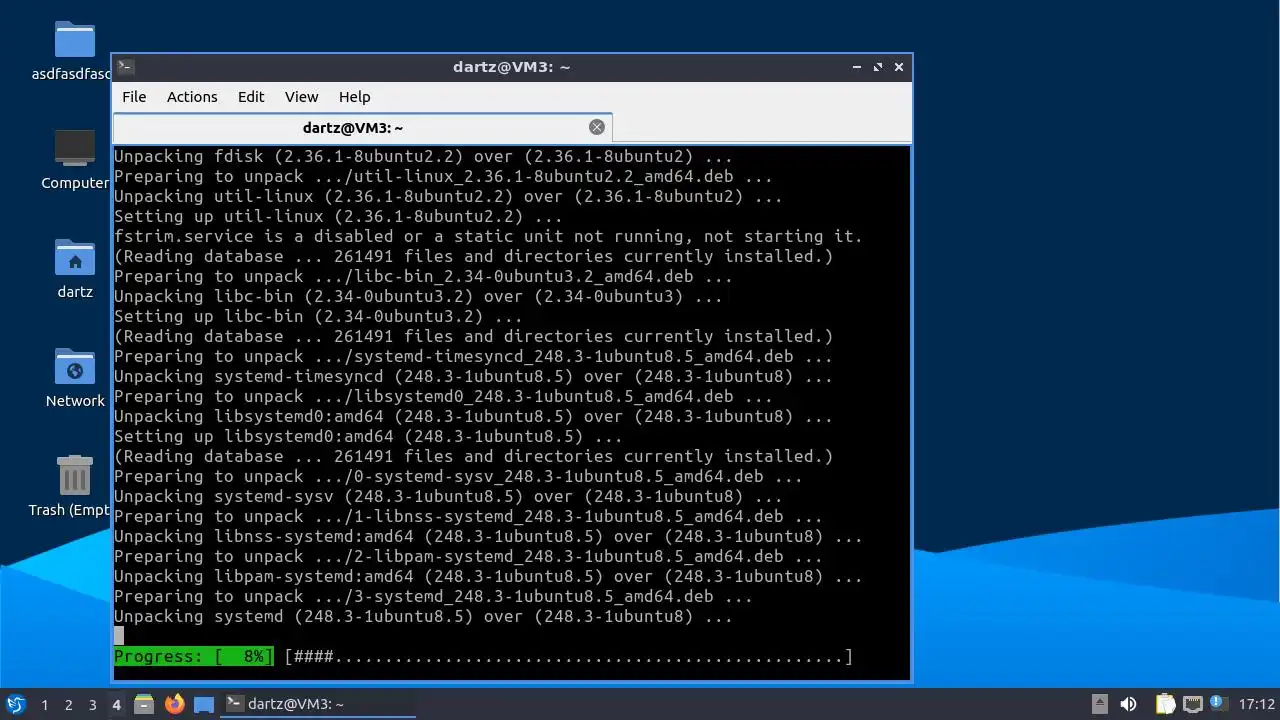Switch to workspace 3
The image size is (1280, 720).
pyautogui.click(x=92, y=705)
